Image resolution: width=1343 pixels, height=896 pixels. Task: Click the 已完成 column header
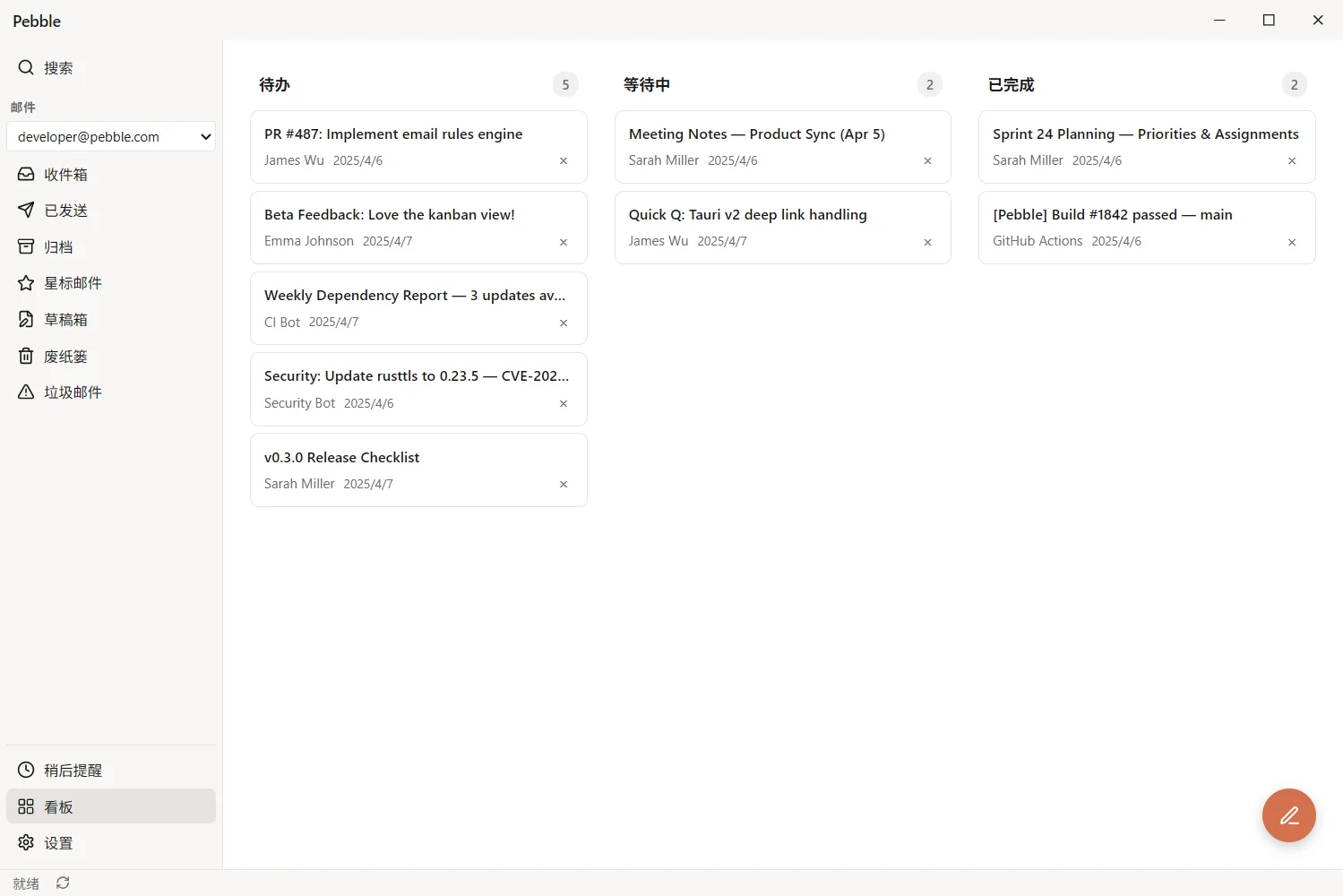pos(1012,84)
